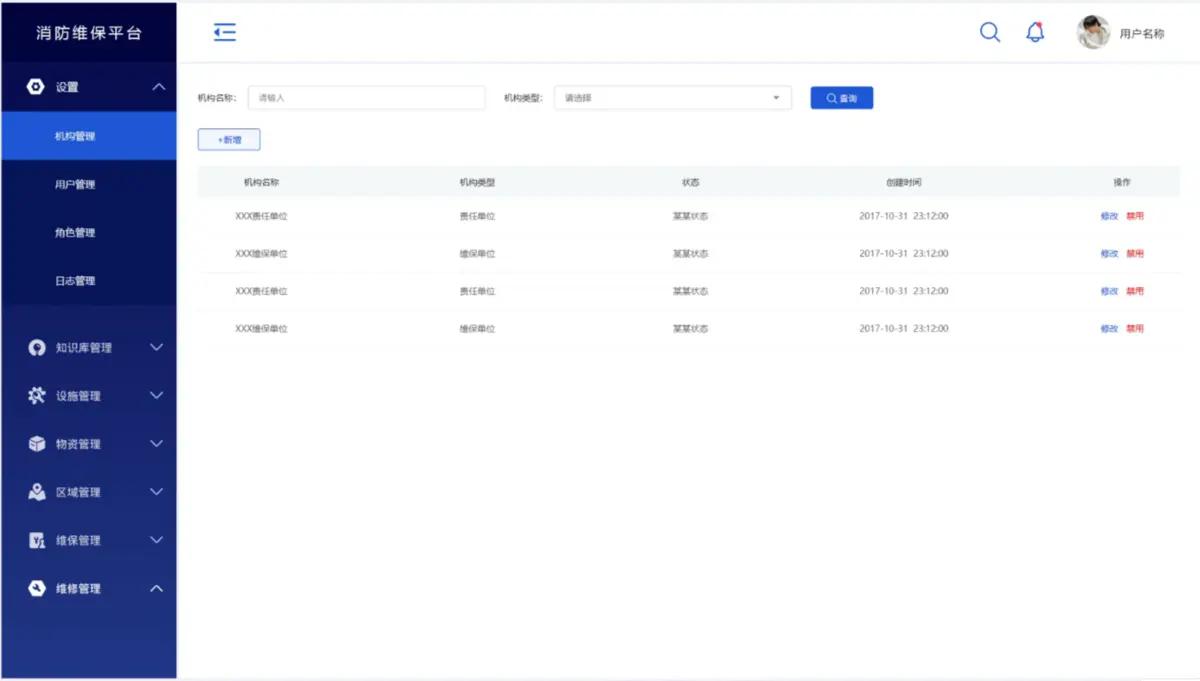Click the 维修管理 wrench icon
The height and width of the screenshot is (681, 1200).
point(37,588)
